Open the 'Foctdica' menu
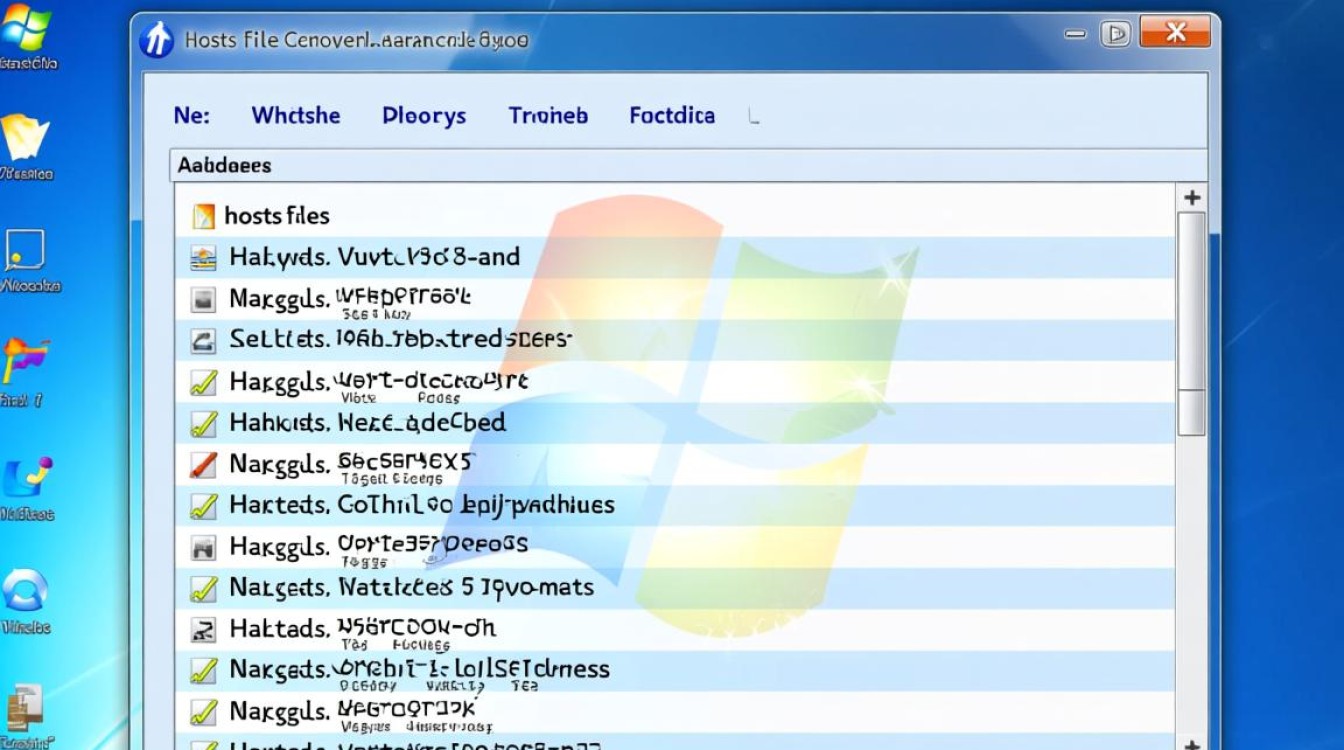Screen dimensions: 1344x750 672,116
